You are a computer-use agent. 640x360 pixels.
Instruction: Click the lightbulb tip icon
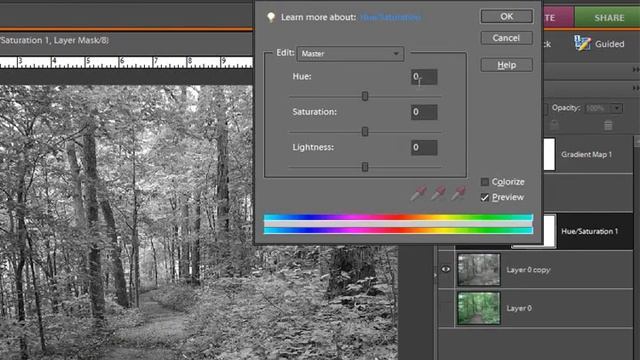[x=271, y=17]
